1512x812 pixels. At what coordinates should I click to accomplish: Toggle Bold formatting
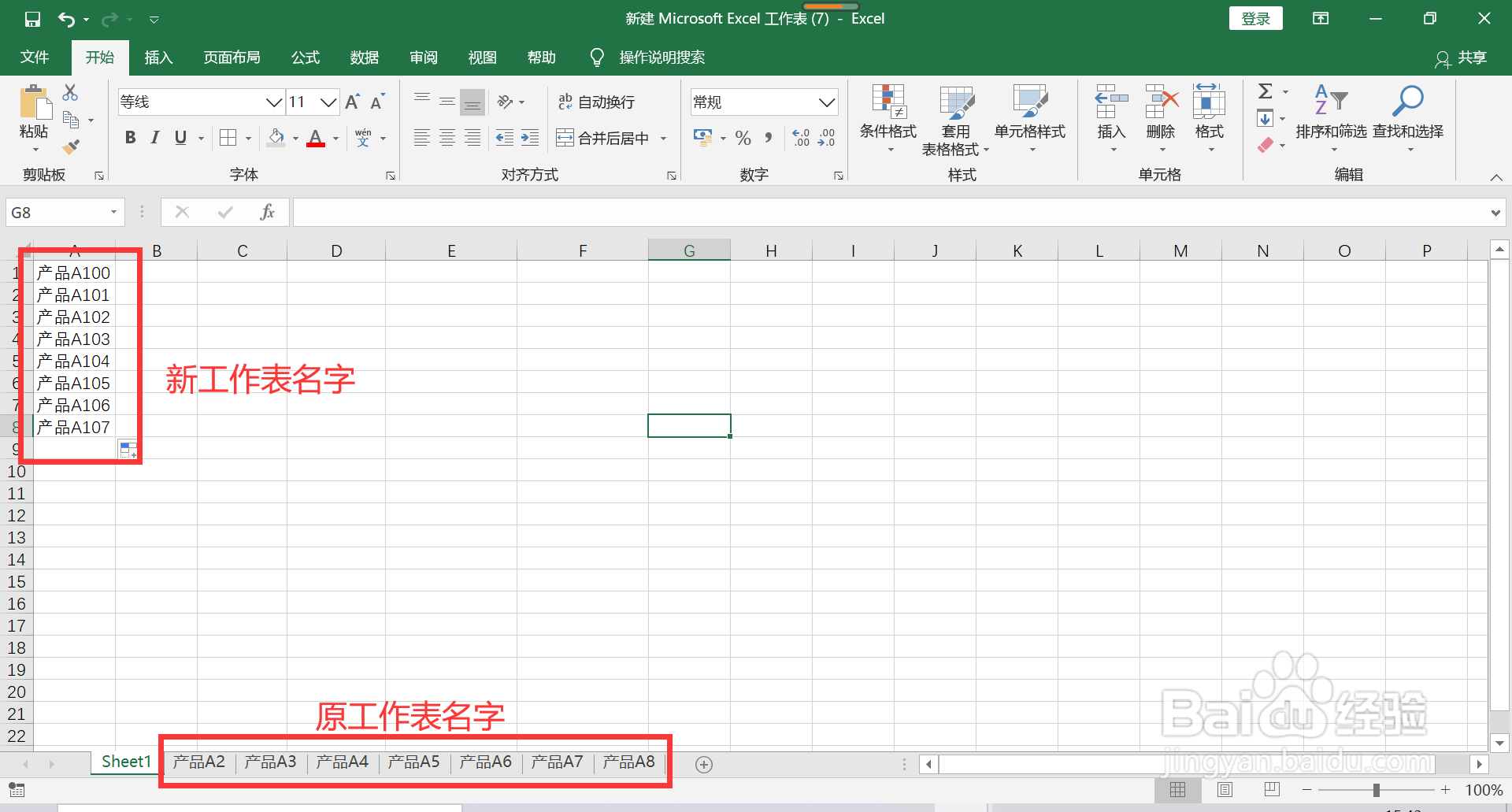click(x=131, y=138)
